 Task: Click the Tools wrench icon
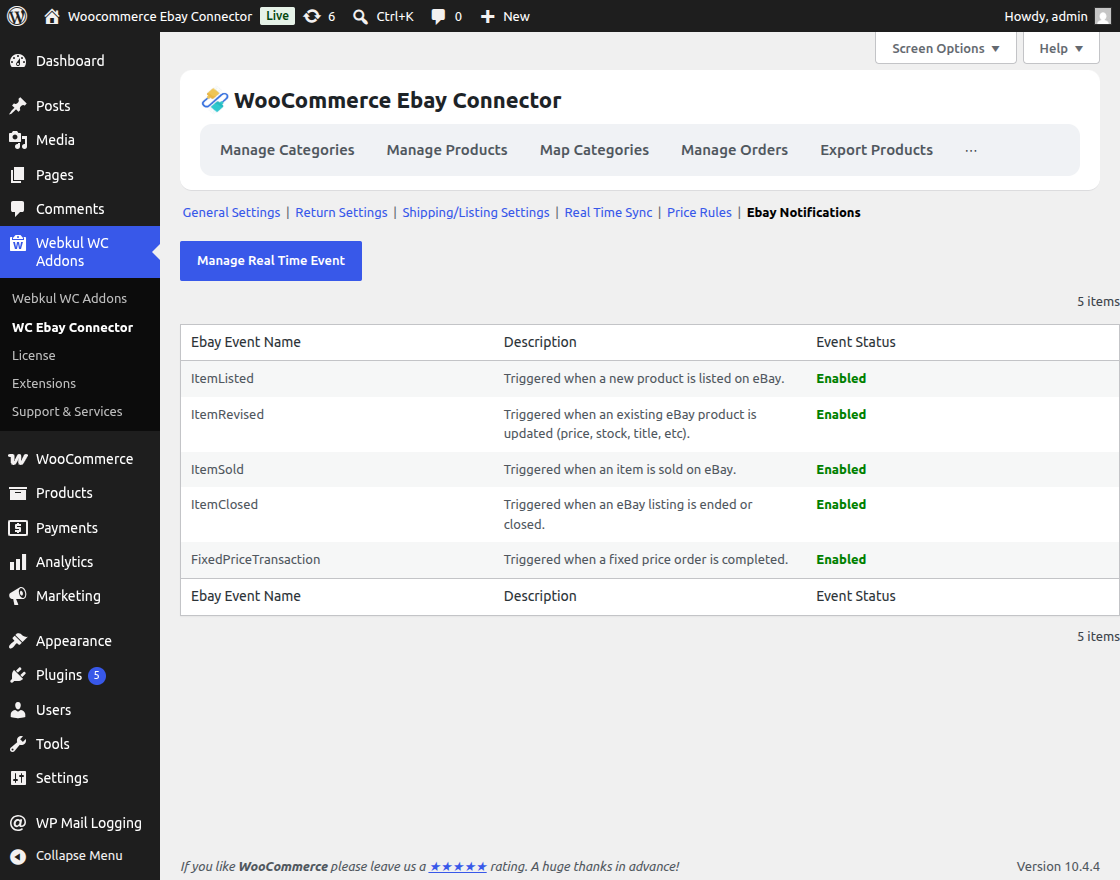click(18, 744)
